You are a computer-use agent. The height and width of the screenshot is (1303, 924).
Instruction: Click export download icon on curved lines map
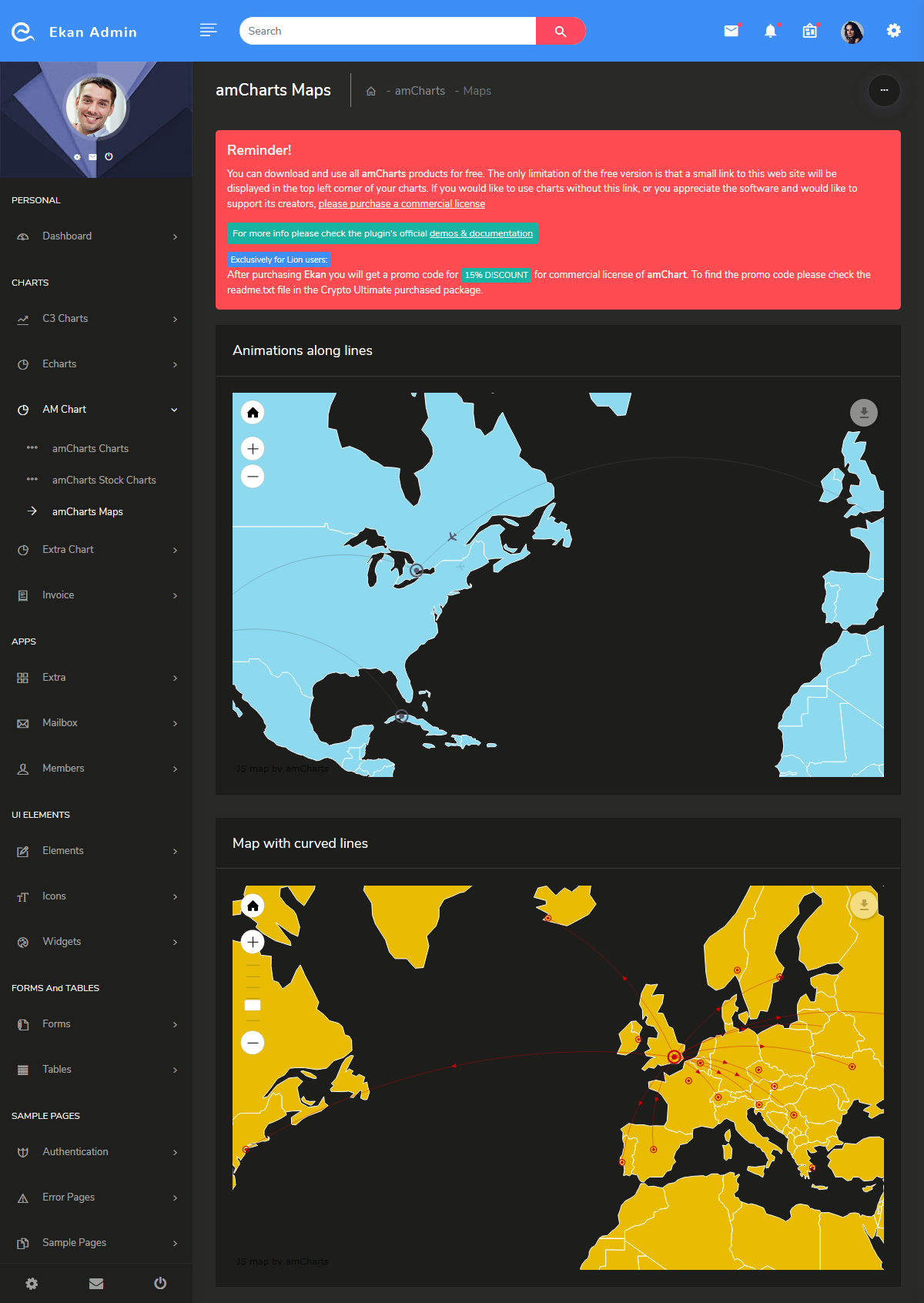coord(864,905)
